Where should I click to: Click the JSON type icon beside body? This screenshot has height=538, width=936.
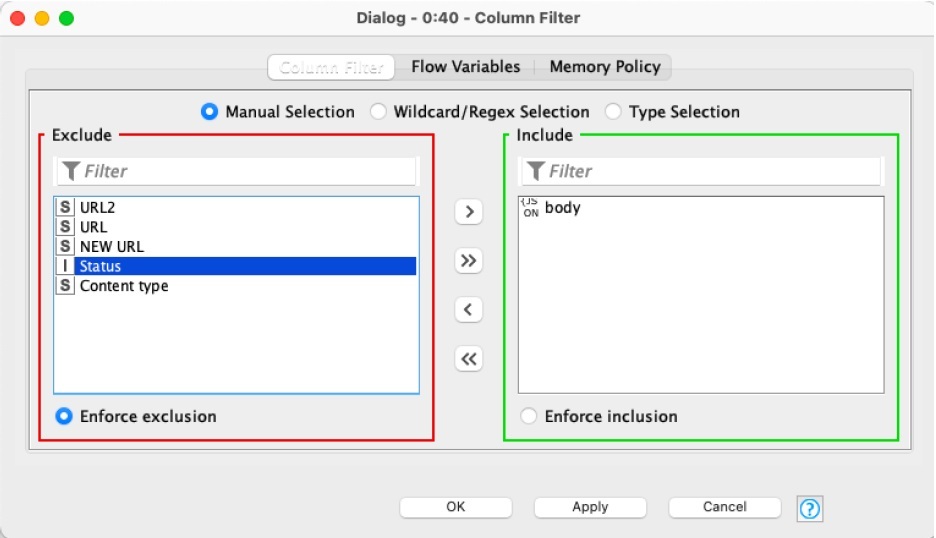click(530, 208)
